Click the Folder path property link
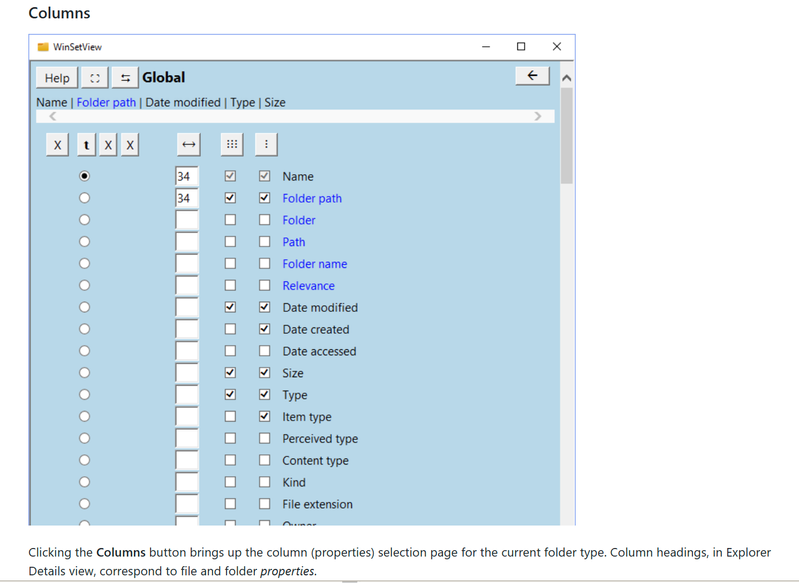 (x=311, y=198)
